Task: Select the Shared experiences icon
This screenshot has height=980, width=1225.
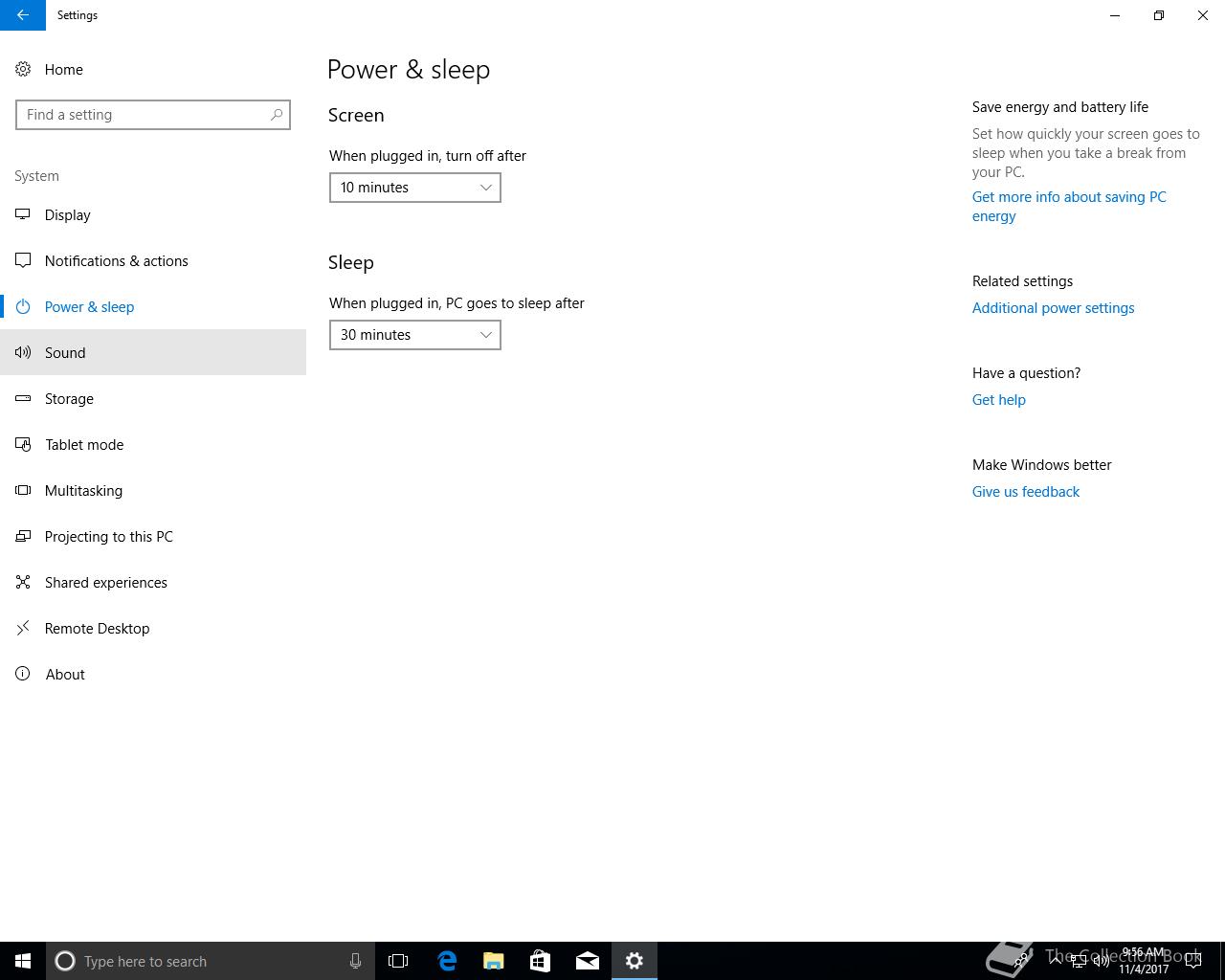Action: (23, 582)
